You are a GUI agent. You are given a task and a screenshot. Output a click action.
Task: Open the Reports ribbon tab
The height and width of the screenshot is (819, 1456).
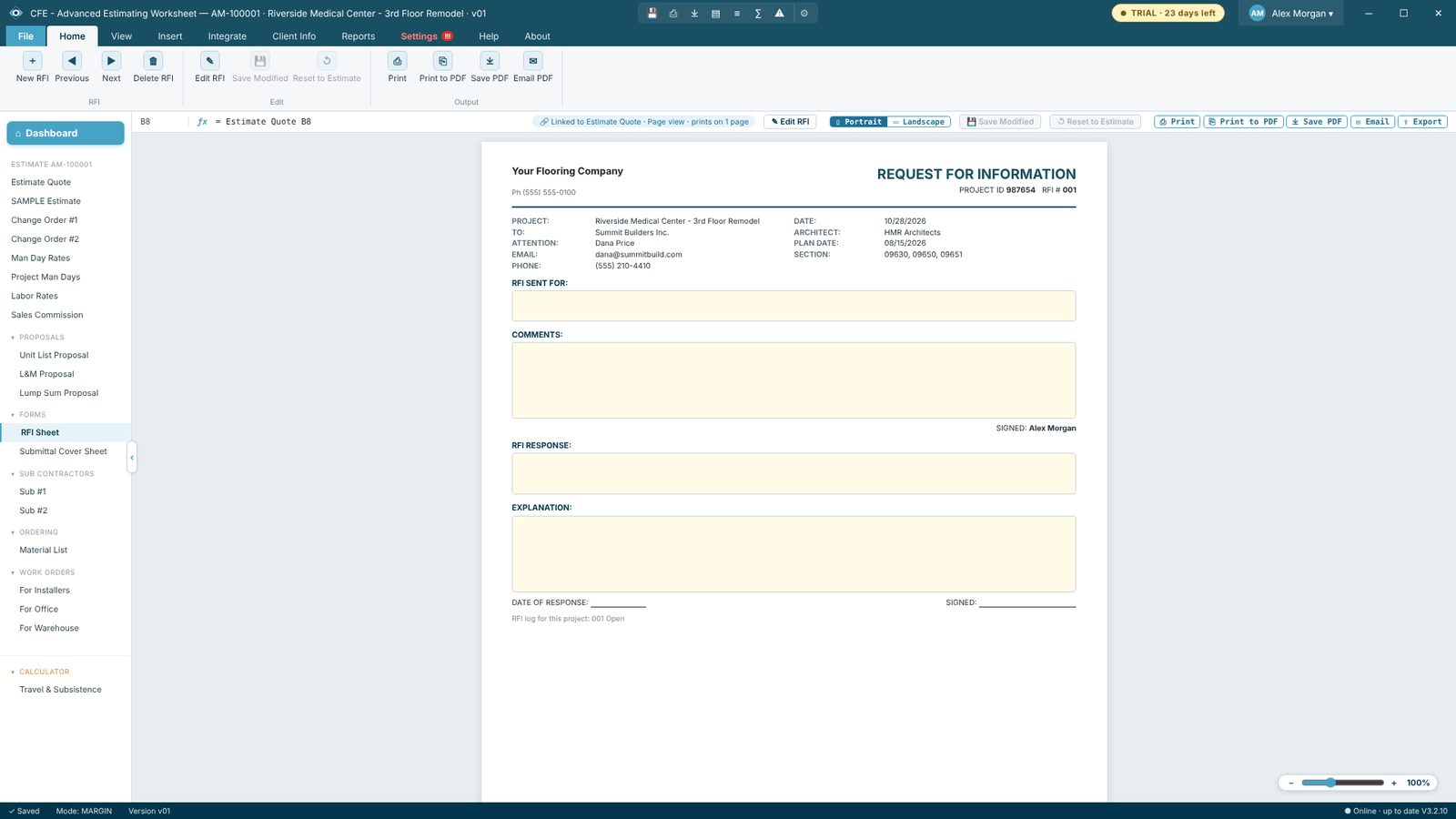(x=359, y=36)
